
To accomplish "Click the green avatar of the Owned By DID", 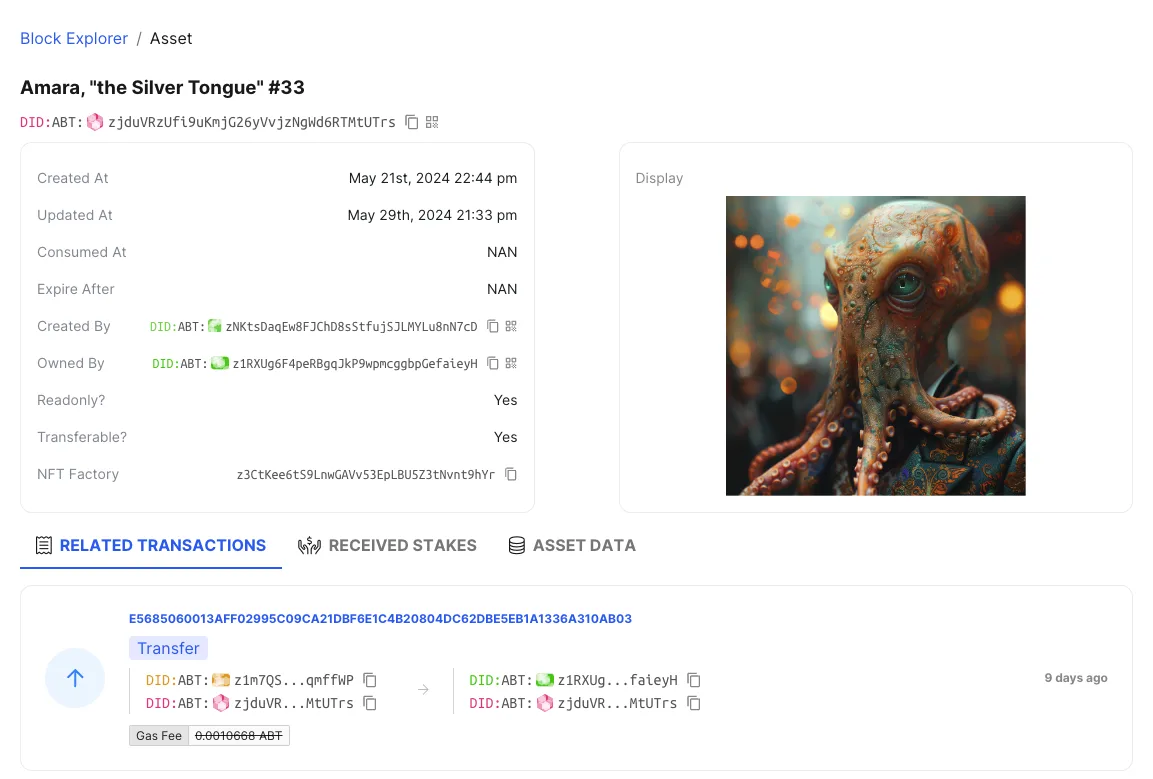I will [x=220, y=363].
